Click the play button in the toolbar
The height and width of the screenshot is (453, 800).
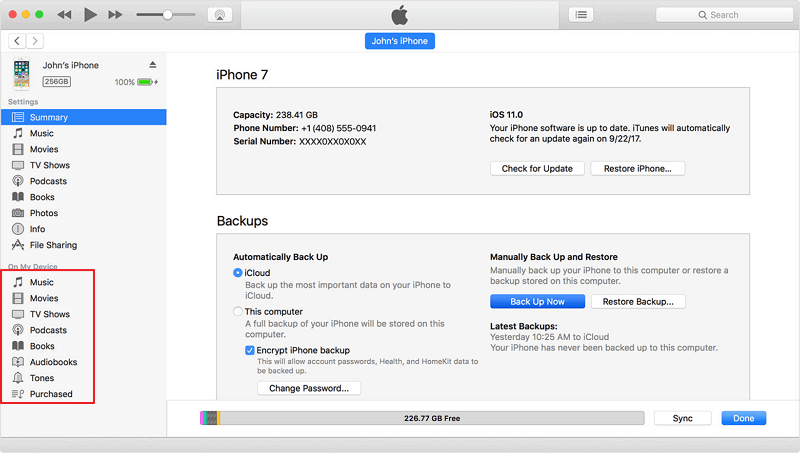click(90, 15)
